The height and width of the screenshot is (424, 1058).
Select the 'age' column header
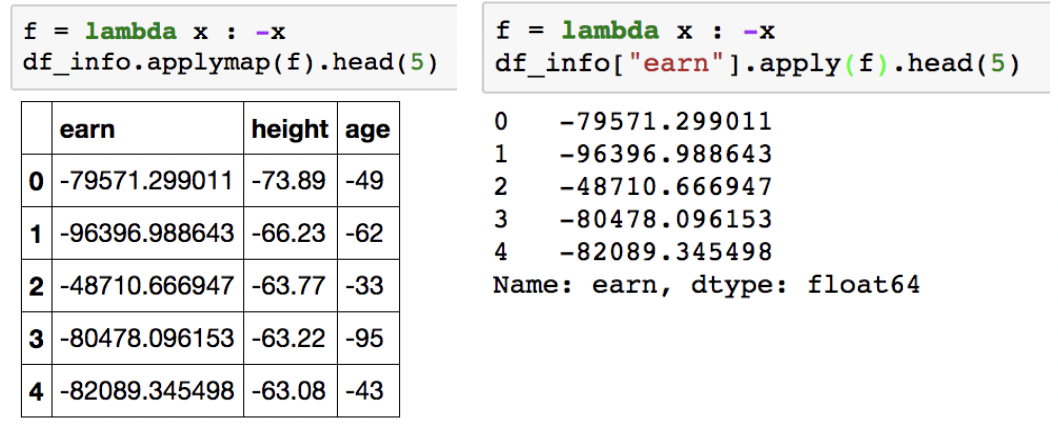coord(368,128)
